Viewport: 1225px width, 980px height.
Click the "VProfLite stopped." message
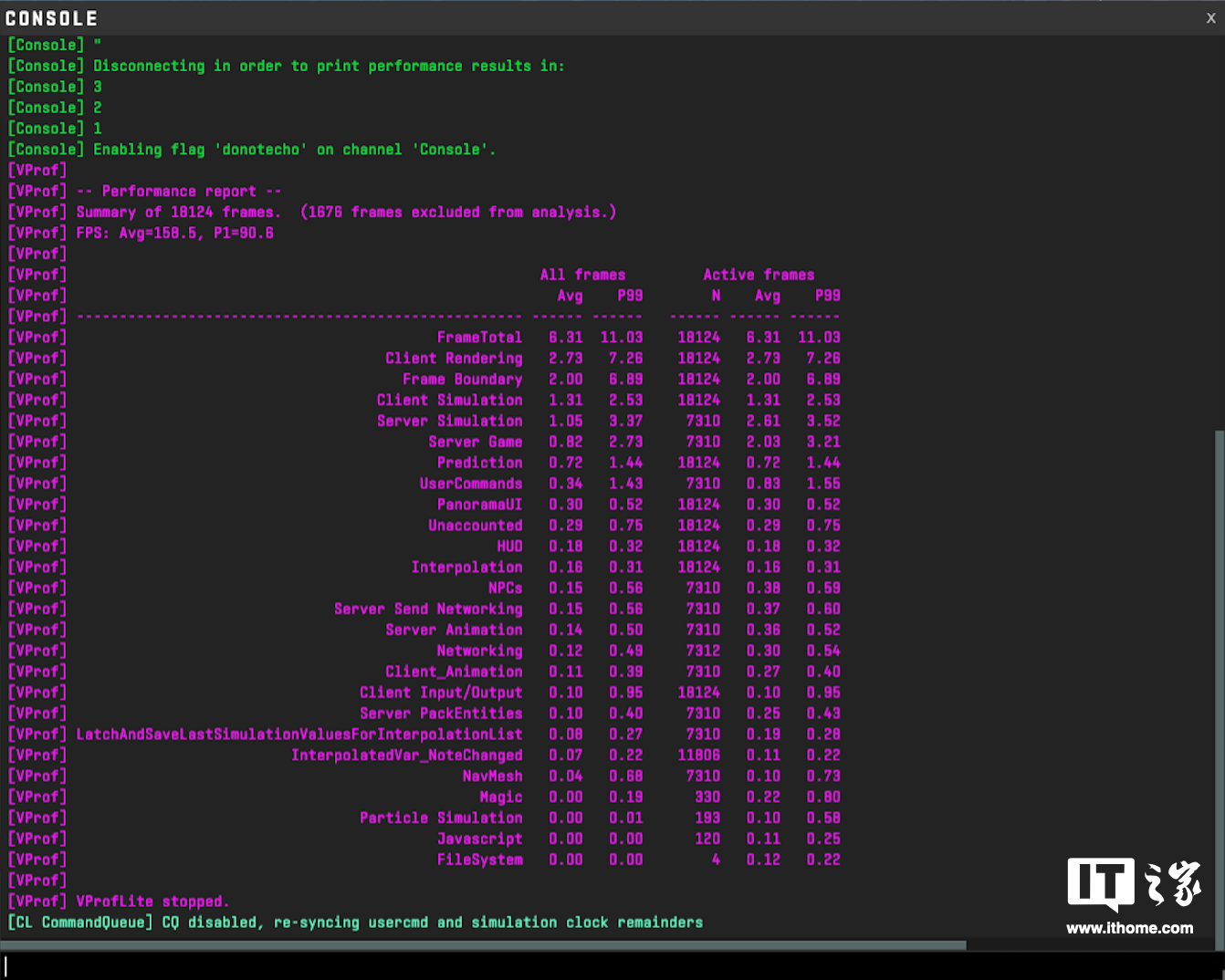pos(152,902)
